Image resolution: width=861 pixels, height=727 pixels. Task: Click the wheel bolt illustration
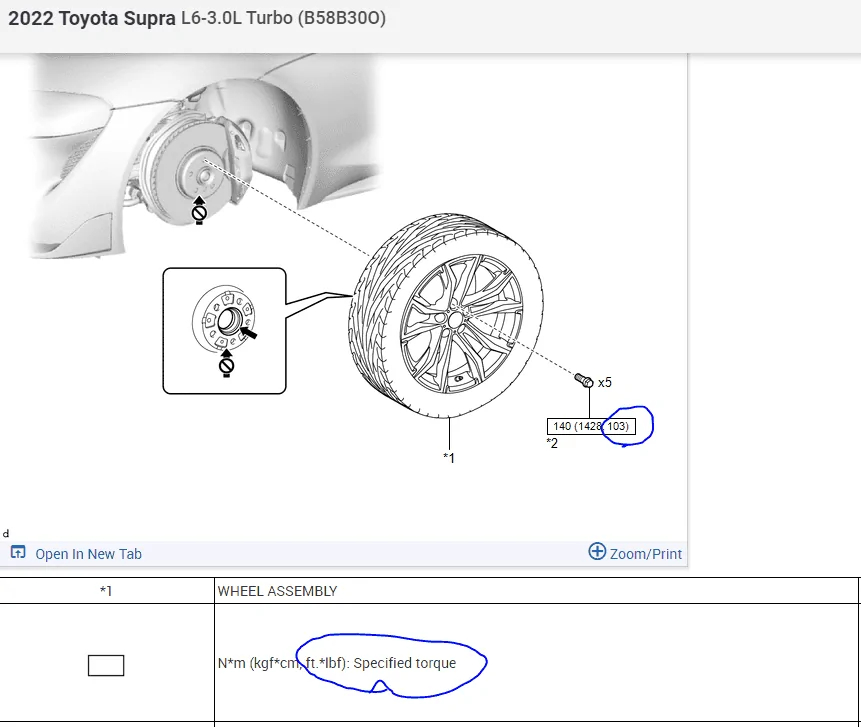pyautogui.click(x=584, y=380)
